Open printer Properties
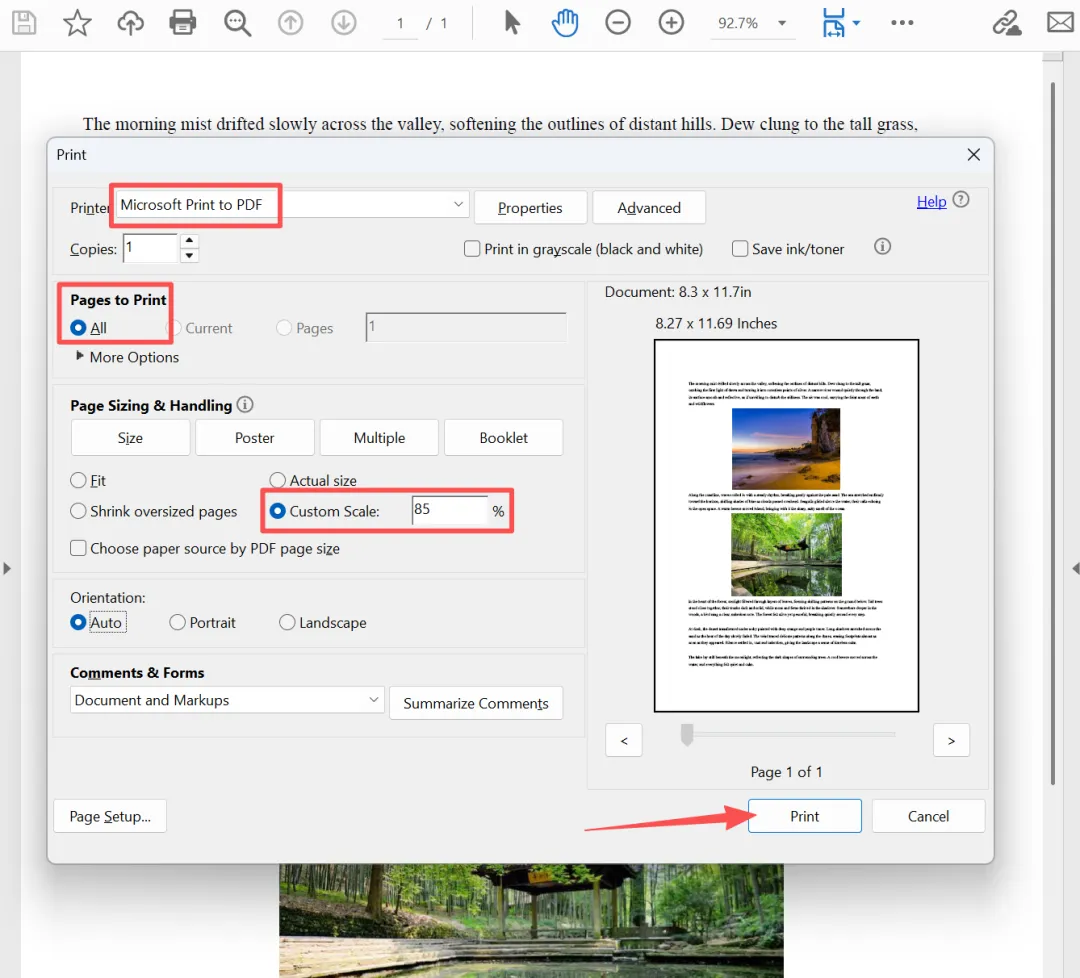Screen dimensions: 1080x978 tap(530, 207)
